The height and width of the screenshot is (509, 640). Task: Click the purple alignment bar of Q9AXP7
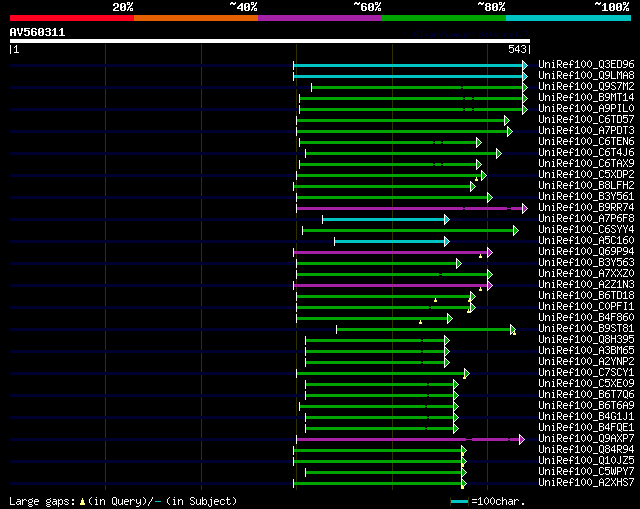(411, 440)
